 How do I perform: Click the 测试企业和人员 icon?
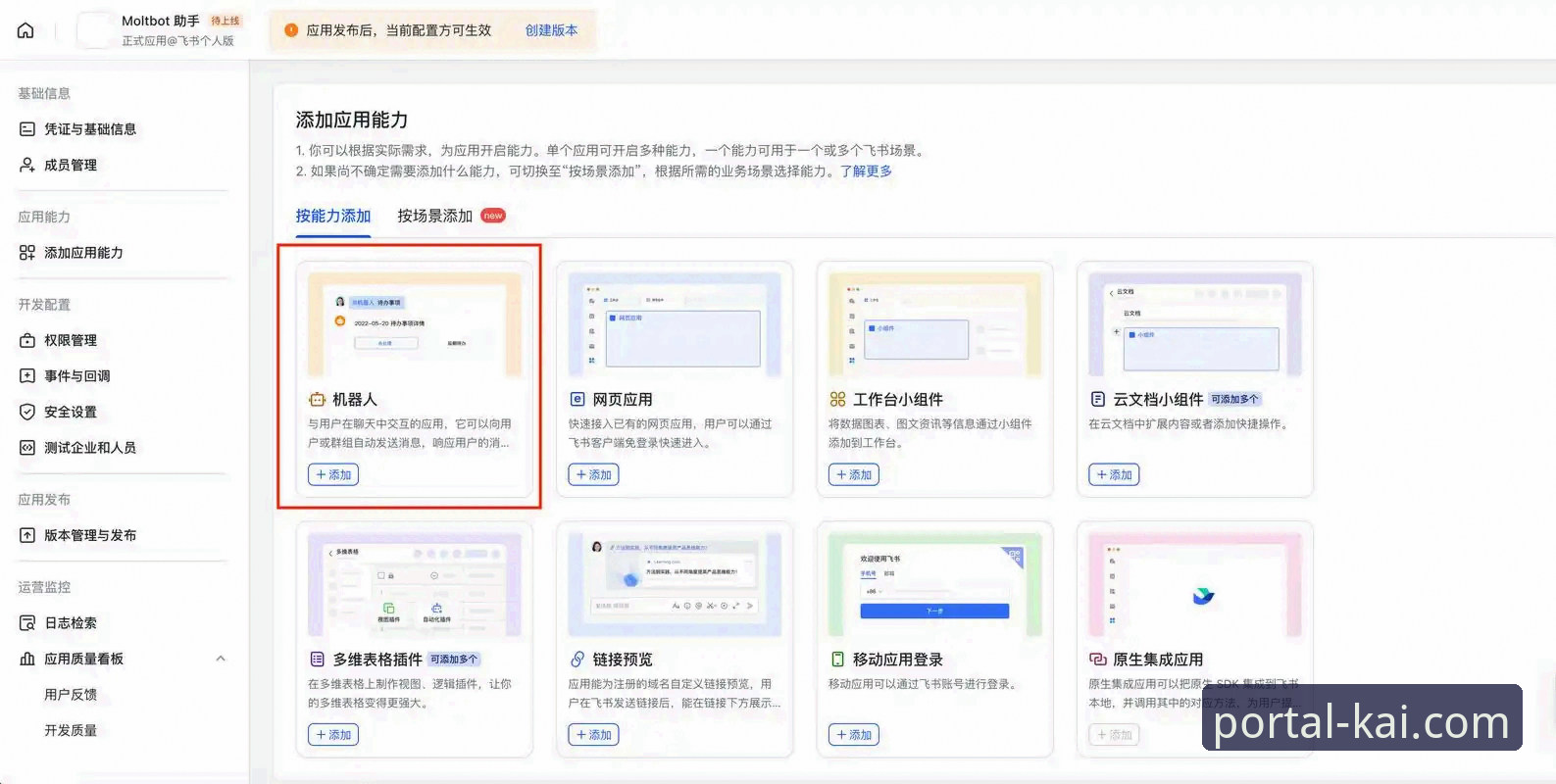(x=27, y=448)
